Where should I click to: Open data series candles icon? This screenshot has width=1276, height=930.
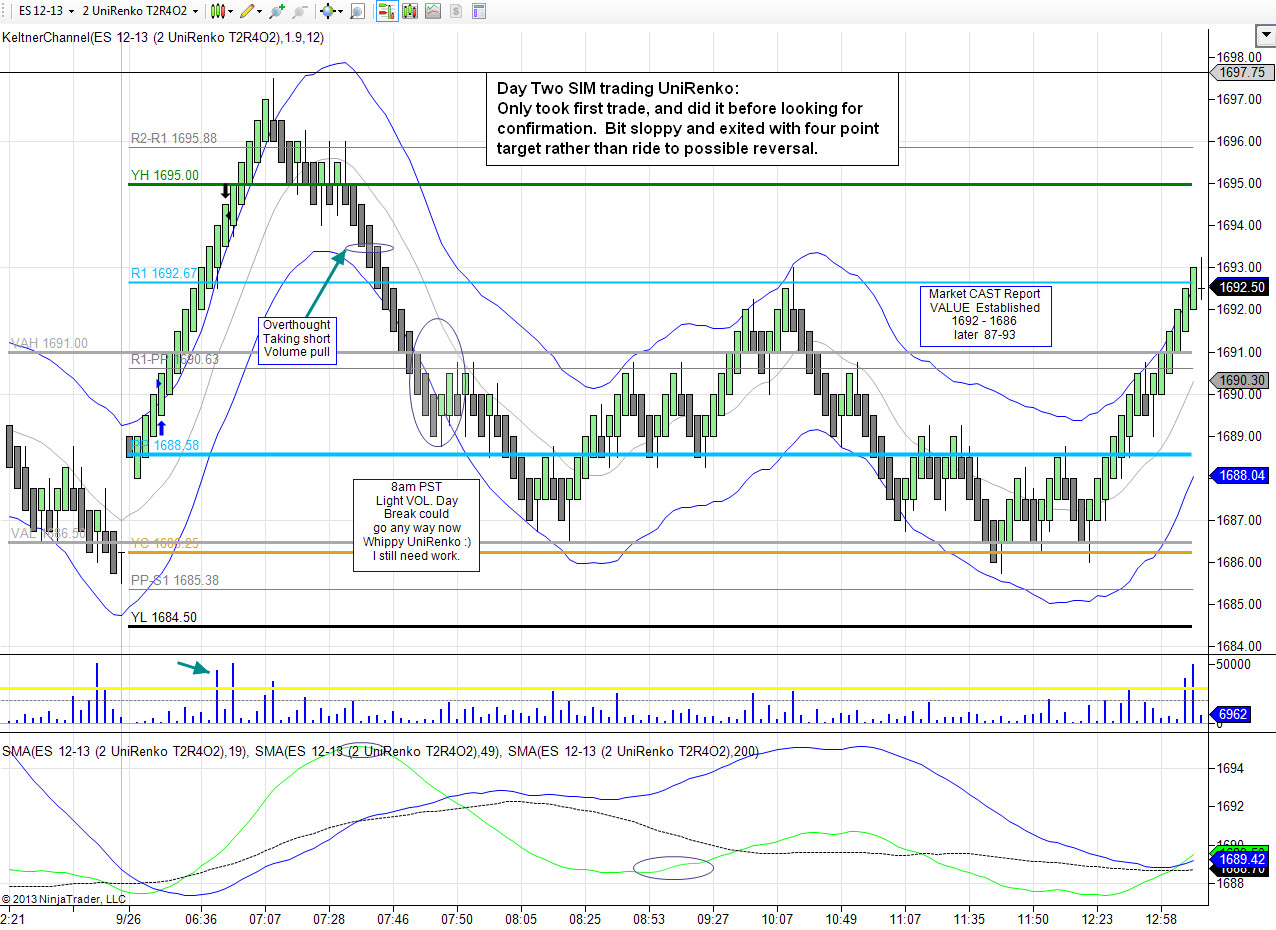(x=410, y=11)
